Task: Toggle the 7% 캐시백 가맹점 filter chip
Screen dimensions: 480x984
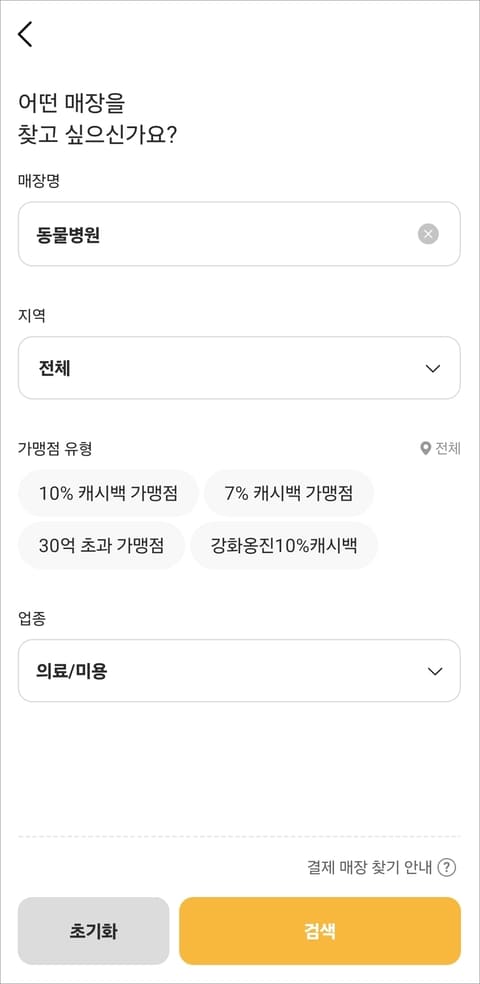Action: (x=289, y=493)
